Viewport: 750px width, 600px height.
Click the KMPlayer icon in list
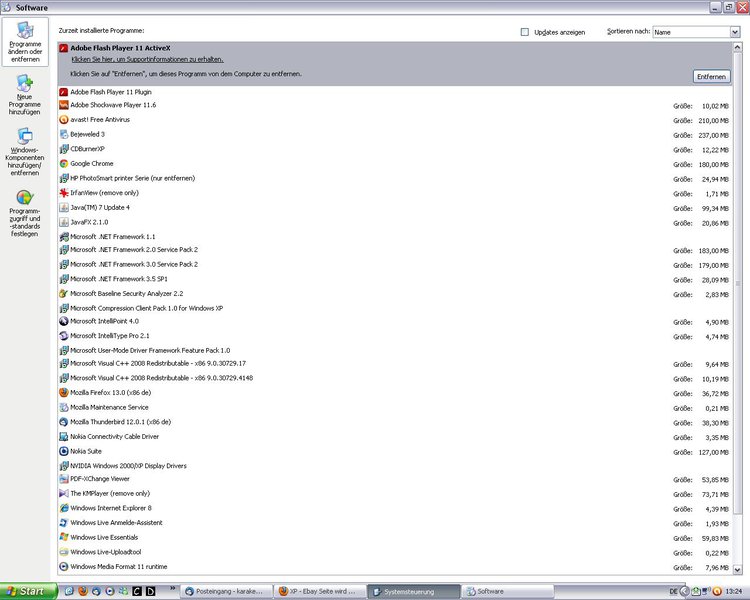[x=64, y=493]
